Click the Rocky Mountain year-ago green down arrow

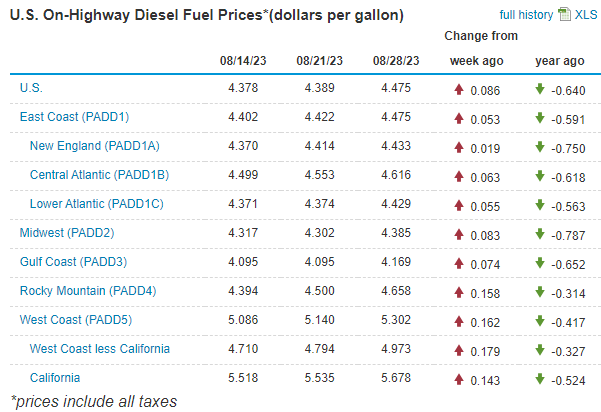pyautogui.click(x=540, y=291)
